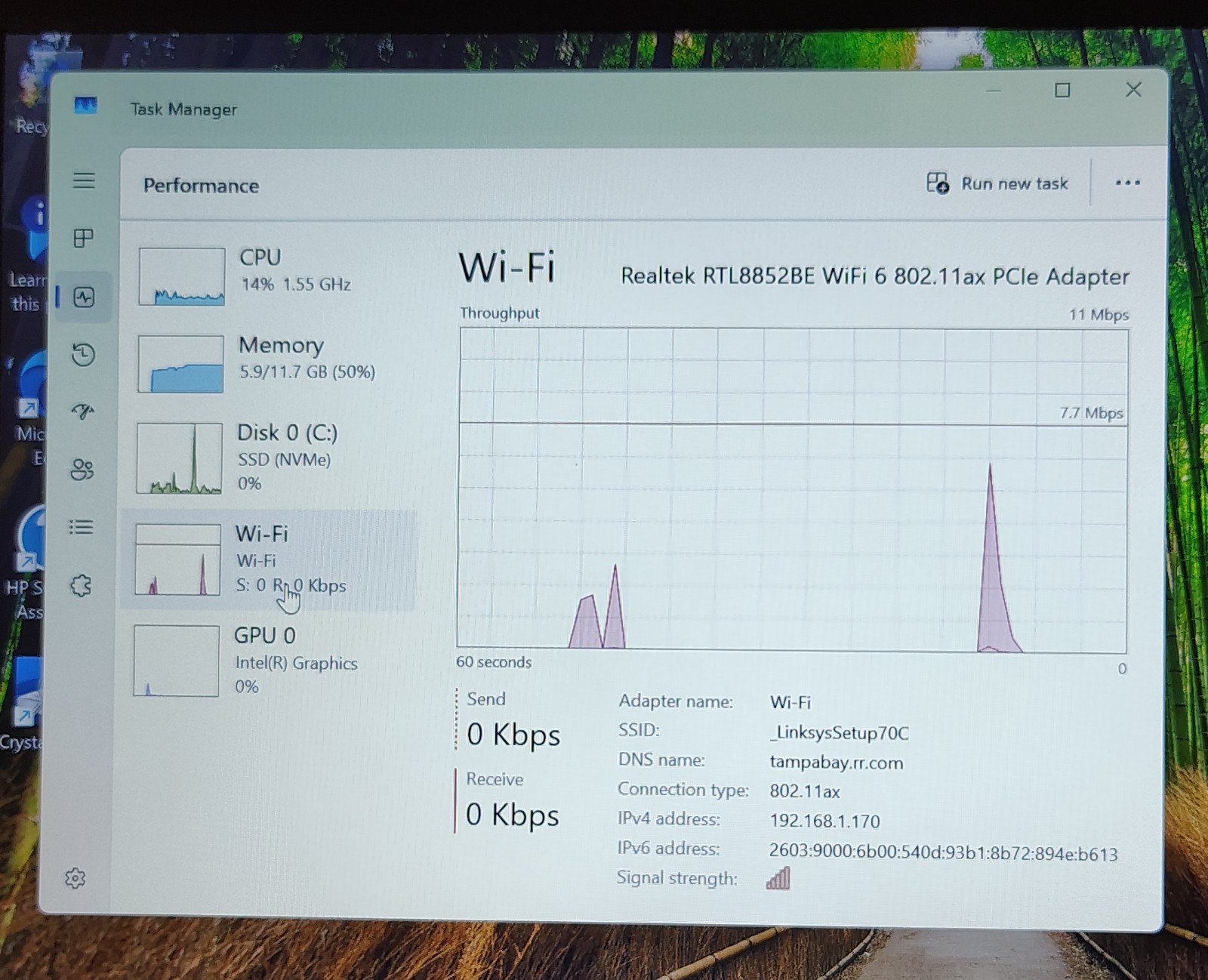Screen dimensions: 1208x980
Task: Open Task Manager Settings gear
Action: pyautogui.click(x=75, y=877)
